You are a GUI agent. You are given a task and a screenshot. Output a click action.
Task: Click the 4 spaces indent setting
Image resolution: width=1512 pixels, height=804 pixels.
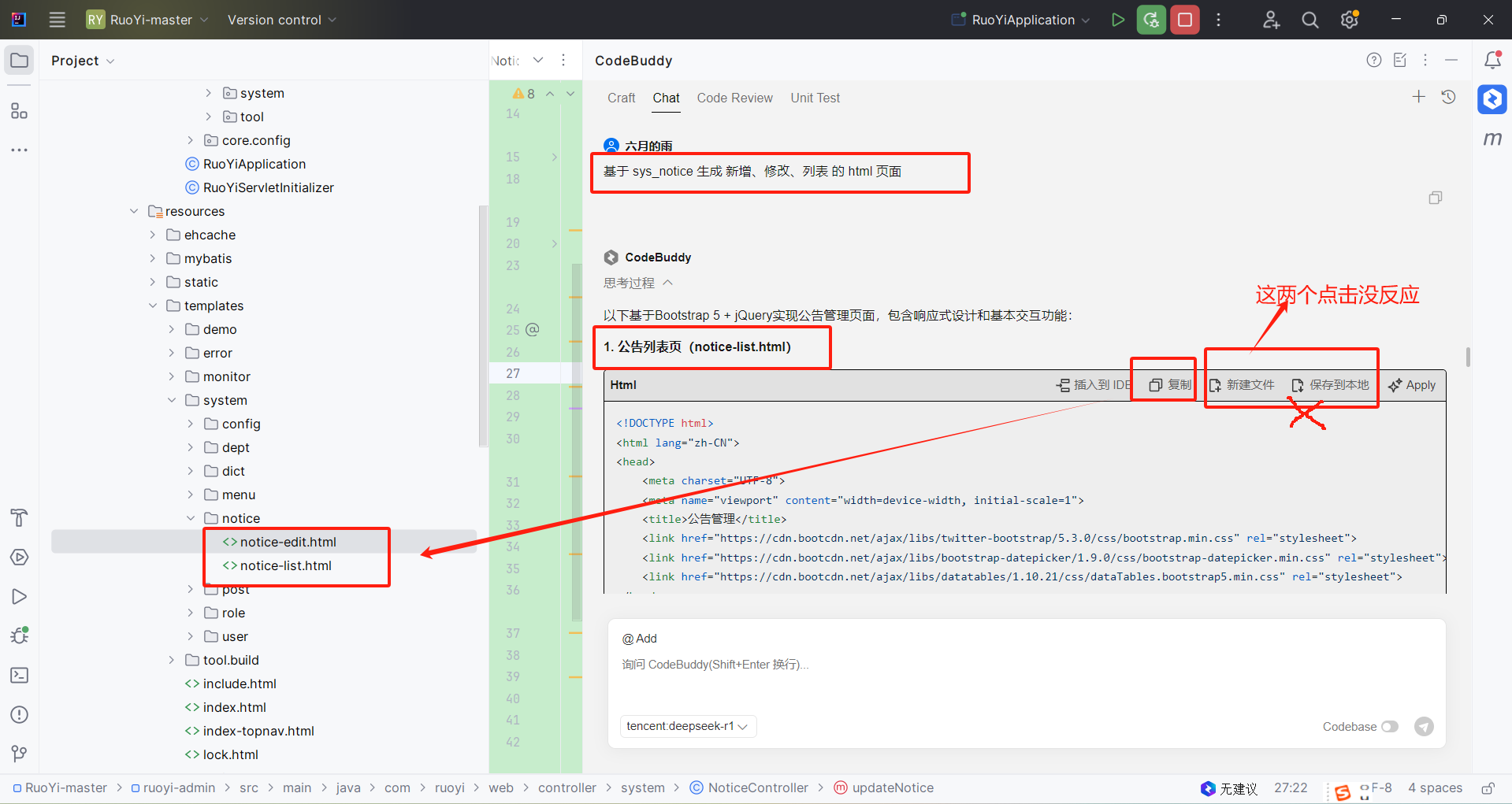coord(1435,788)
